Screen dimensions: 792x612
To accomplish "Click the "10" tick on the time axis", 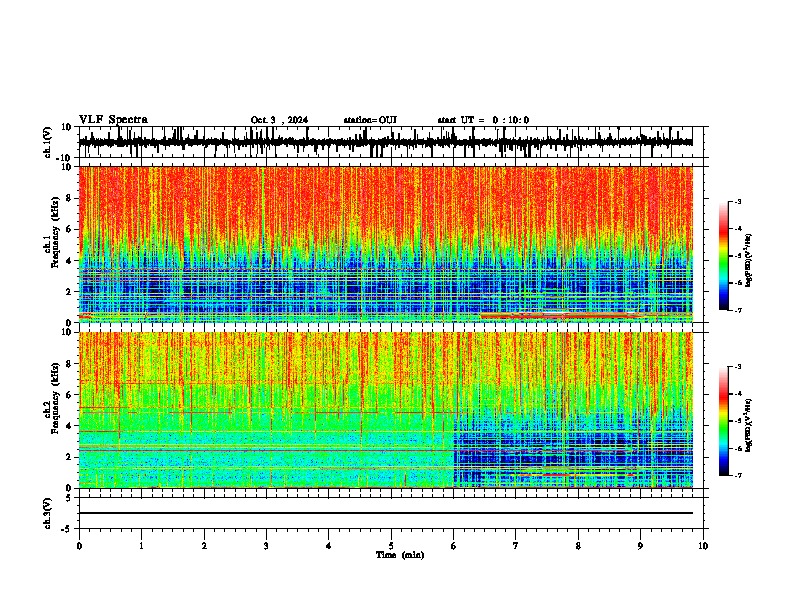I will pyautogui.click(x=703, y=546).
